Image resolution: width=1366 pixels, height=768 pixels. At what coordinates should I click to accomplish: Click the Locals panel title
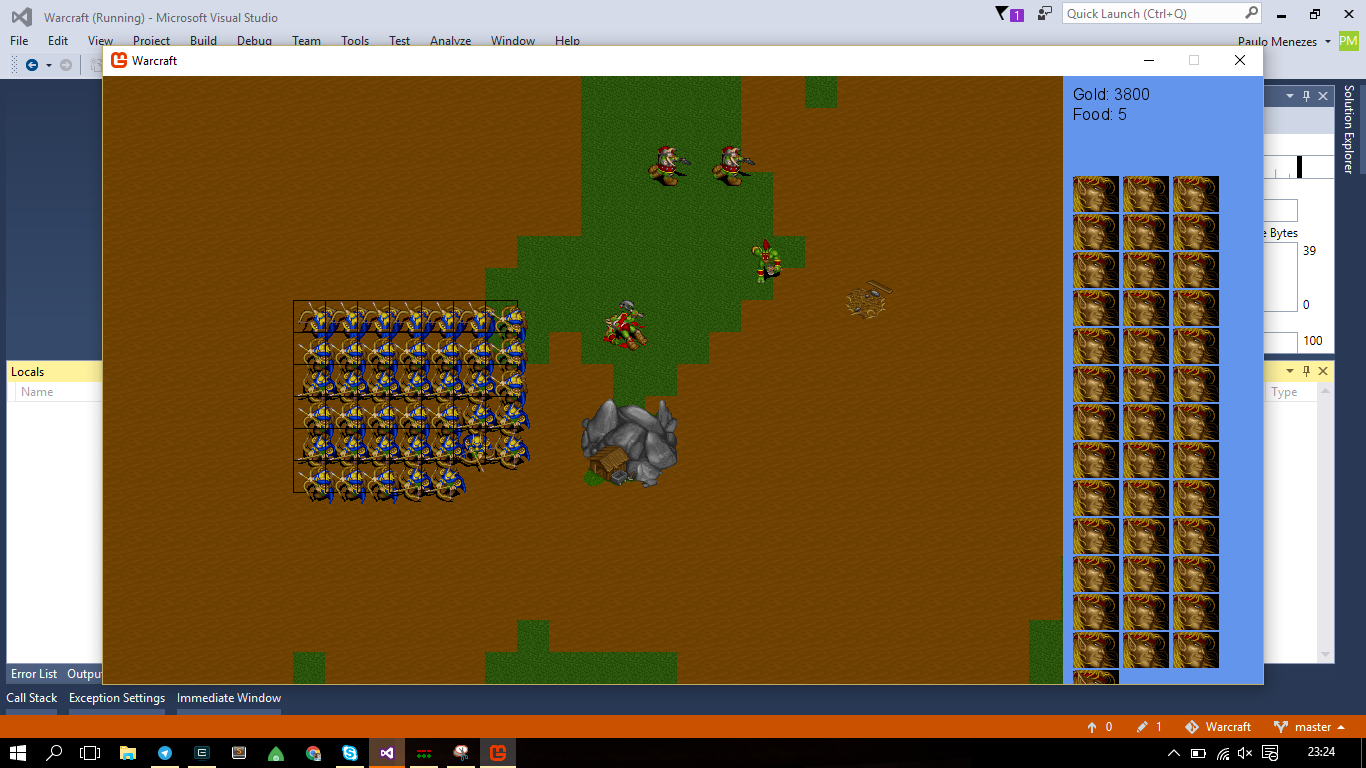tap(28, 372)
